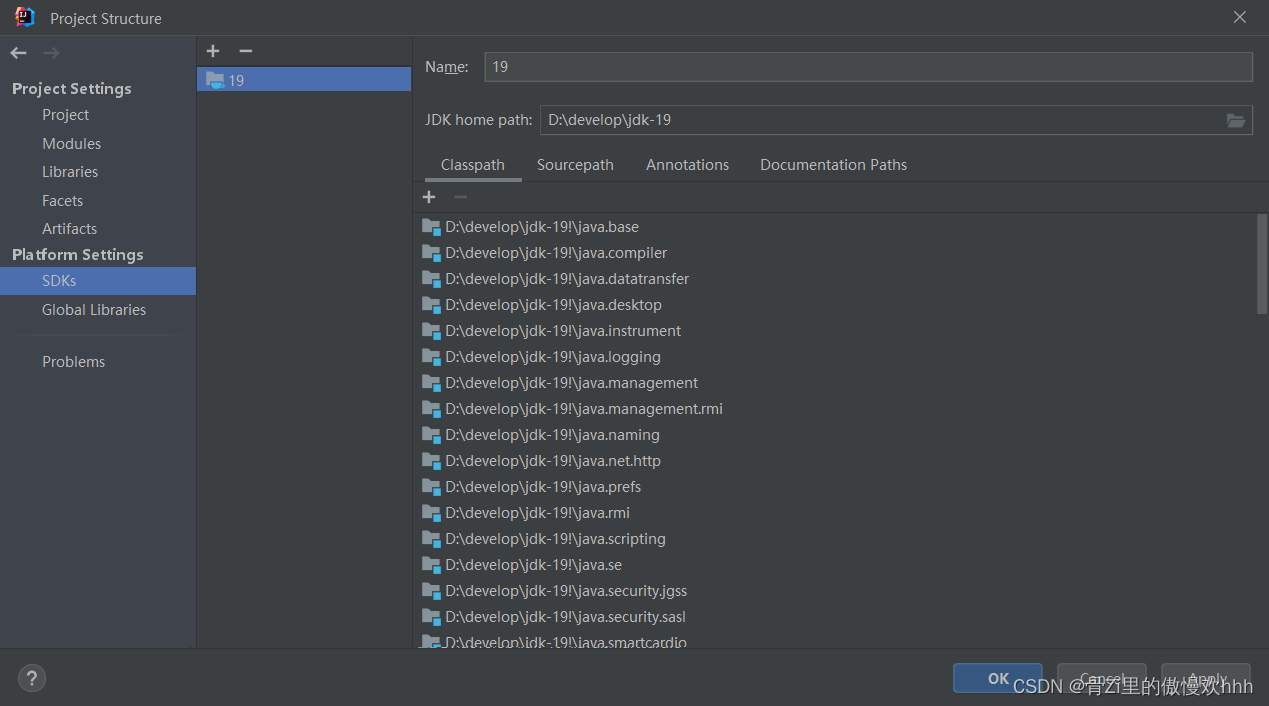Image resolution: width=1269 pixels, height=706 pixels.
Task: Click the Apply button
Action: [1206, 678]
